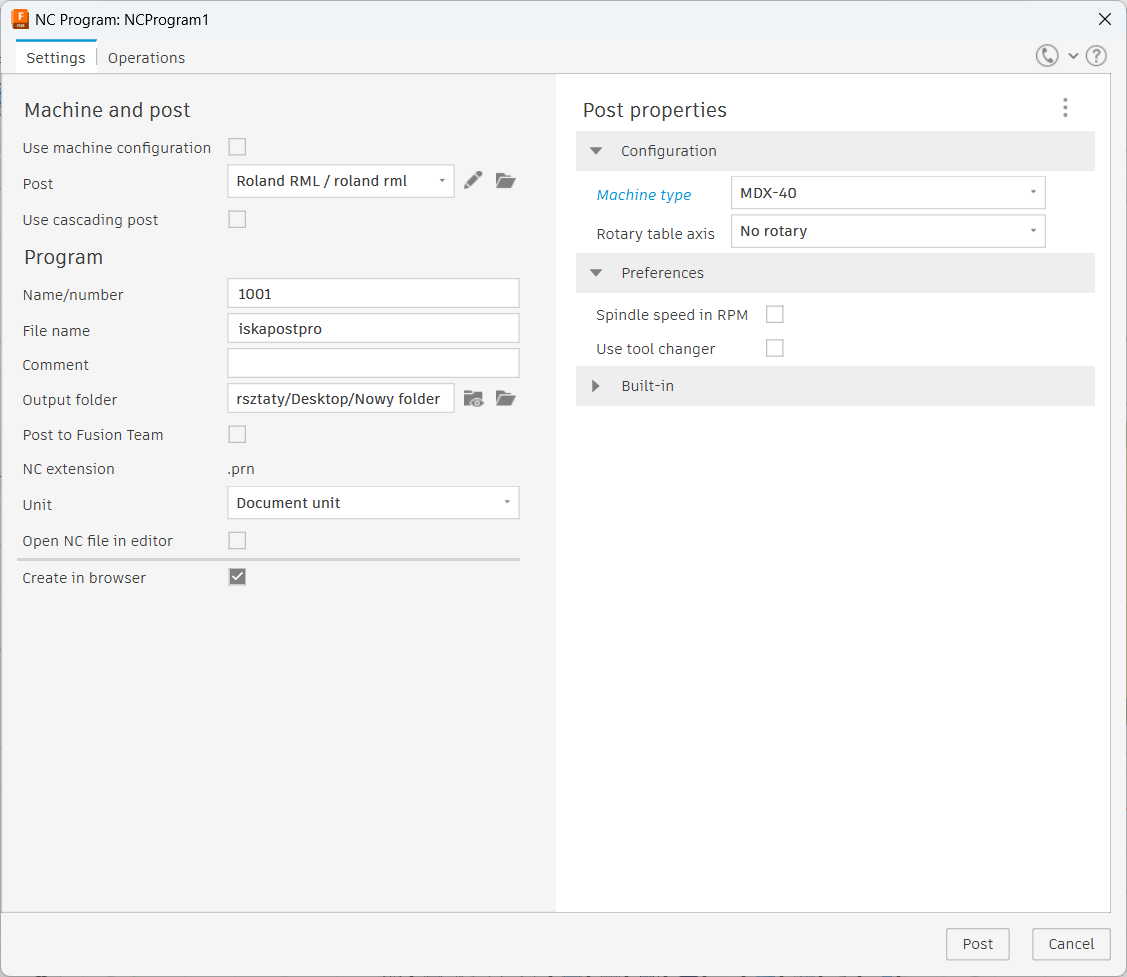Open the Post dropdown (Roland RML)
Image resolution: width=1127 pixels, height=977 pixels.
click(341, 181)
